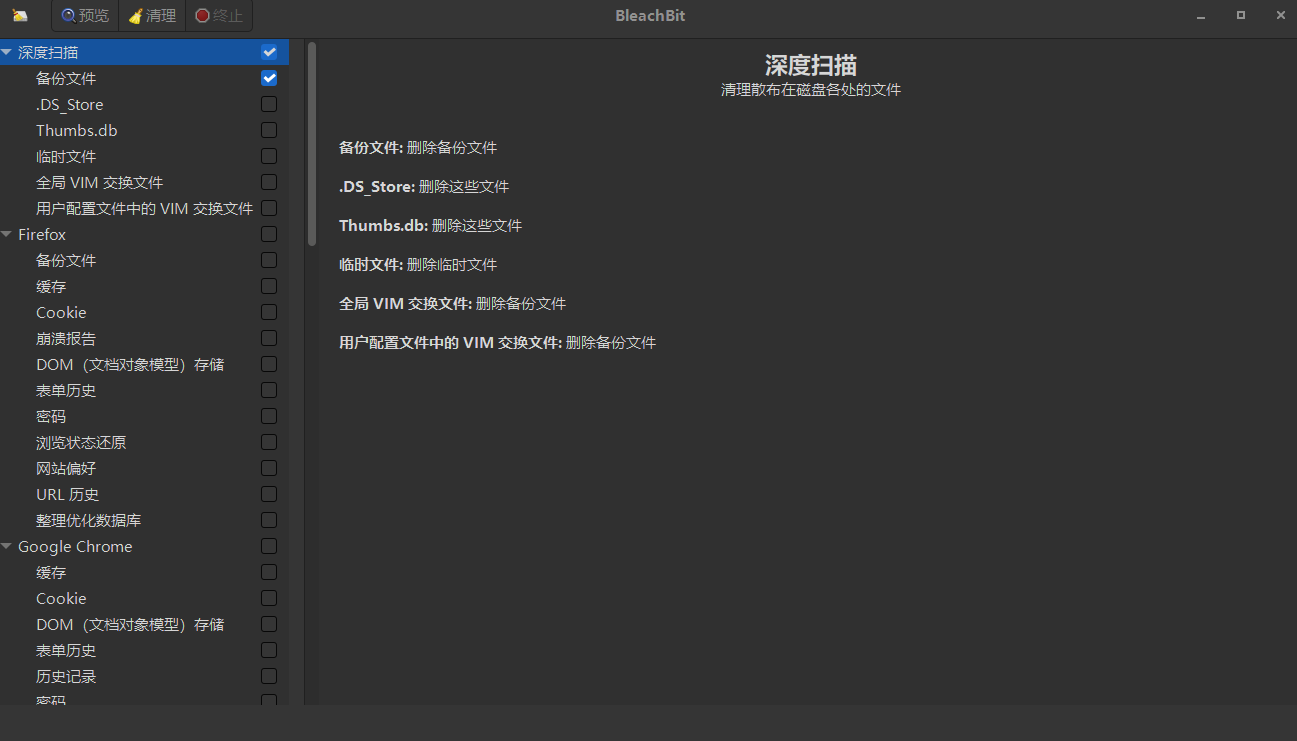Select the Firefox tree row
Screen dimensions: 1297x741
point(144,234)
